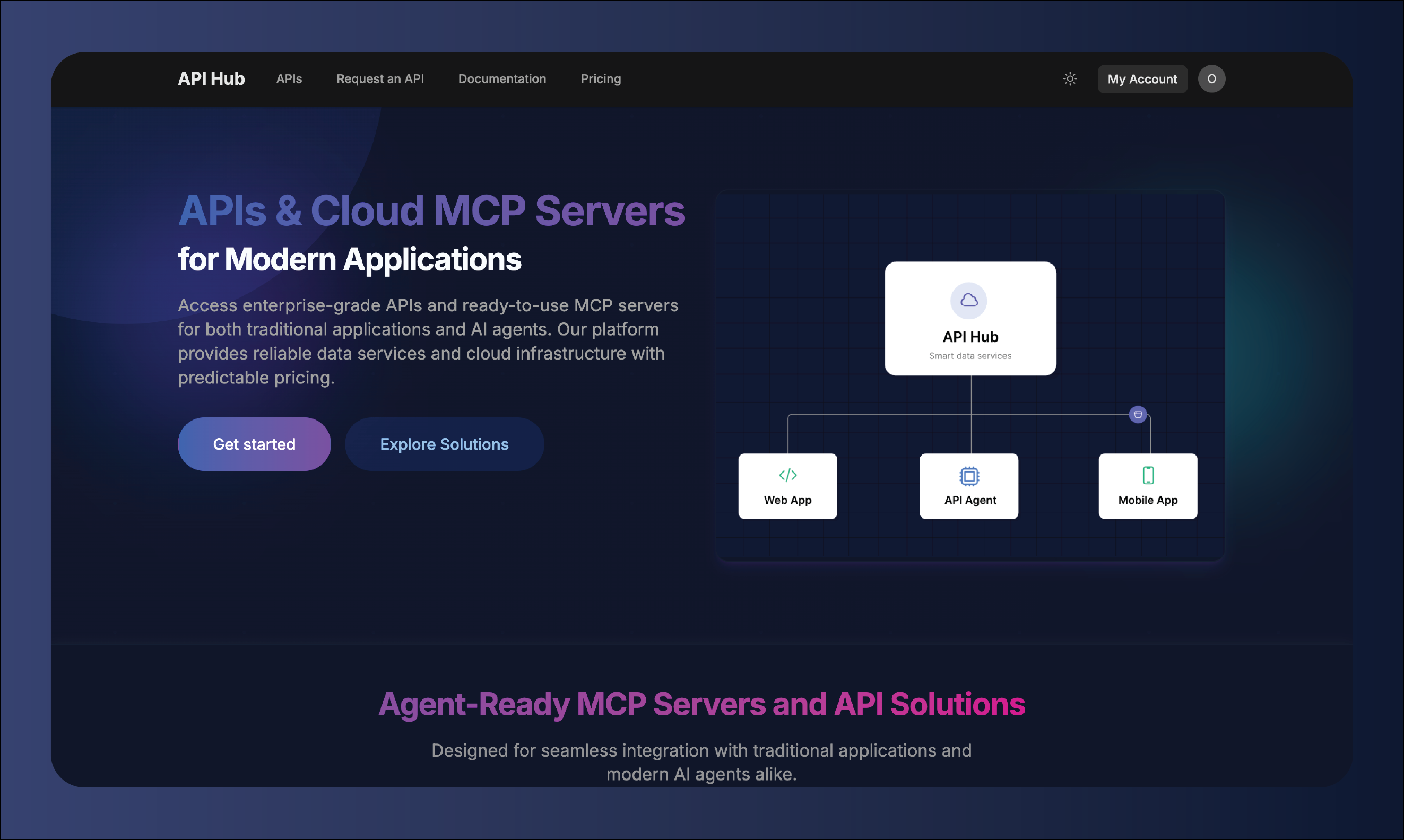Screen dimensions: 1404x840
Task: Navigate to the Pricing page
Action: pos(600,78)
